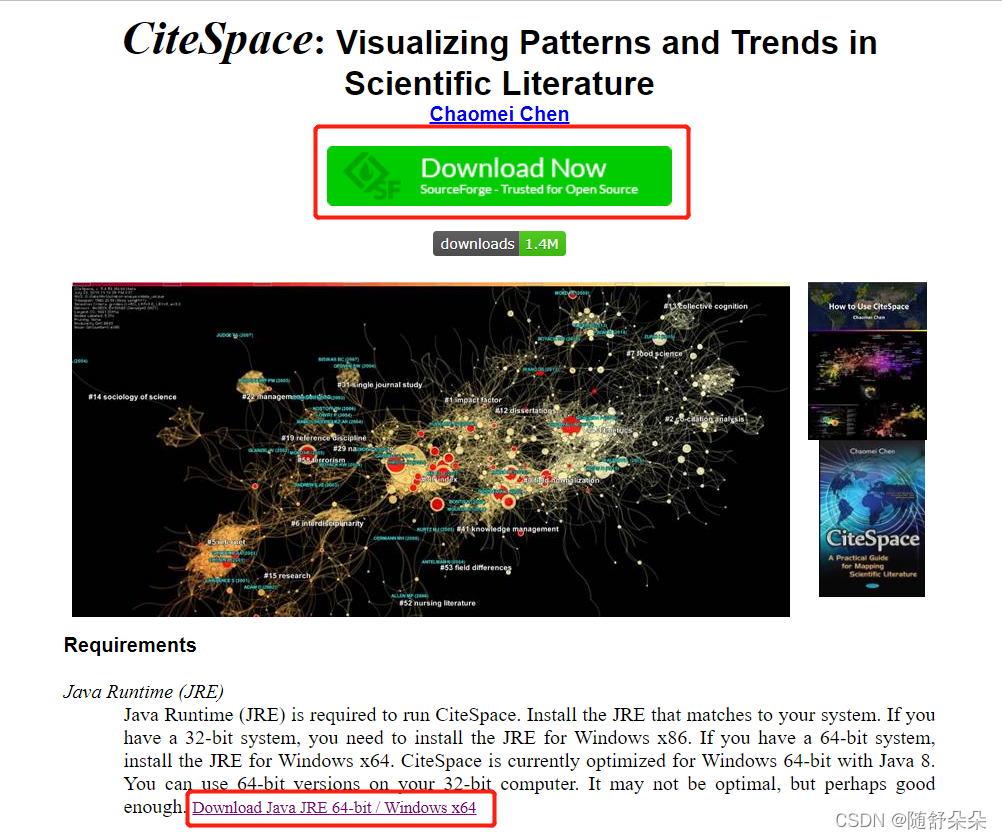Click the '#7 food science' cluster label
The height and width of the screenshot is (839, 1002).
pos(654,353)
